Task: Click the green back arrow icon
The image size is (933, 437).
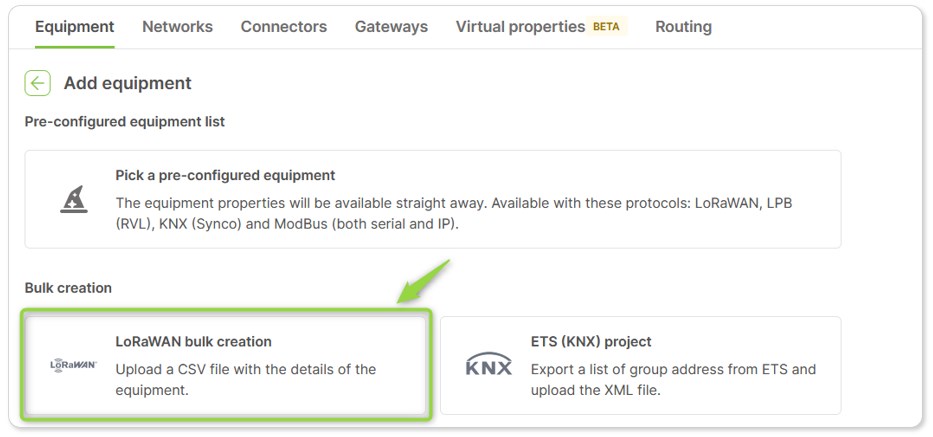Action: (37, 83)
